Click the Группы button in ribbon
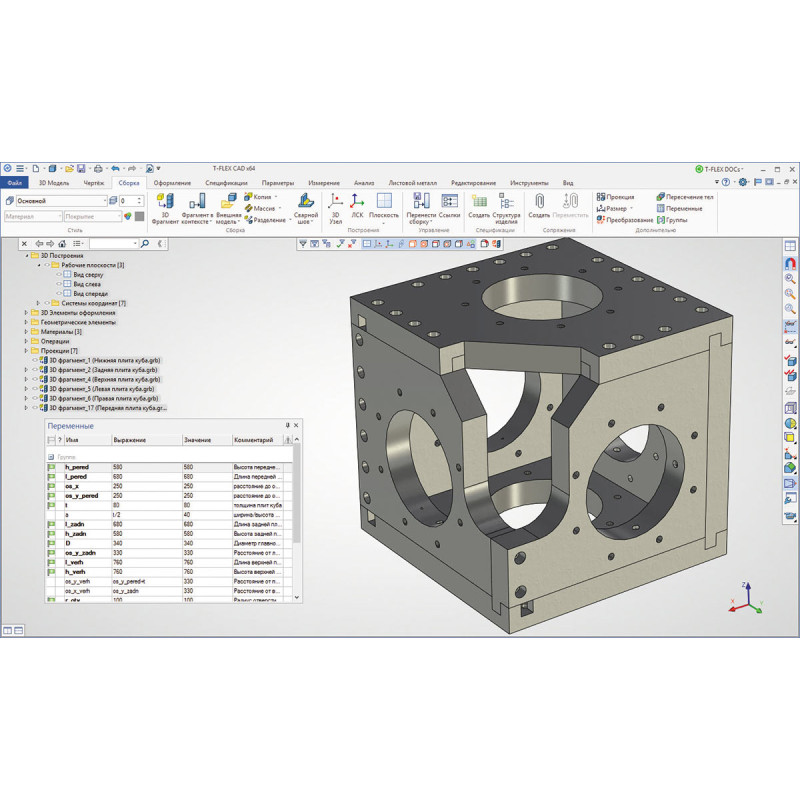 click(677, 220)
